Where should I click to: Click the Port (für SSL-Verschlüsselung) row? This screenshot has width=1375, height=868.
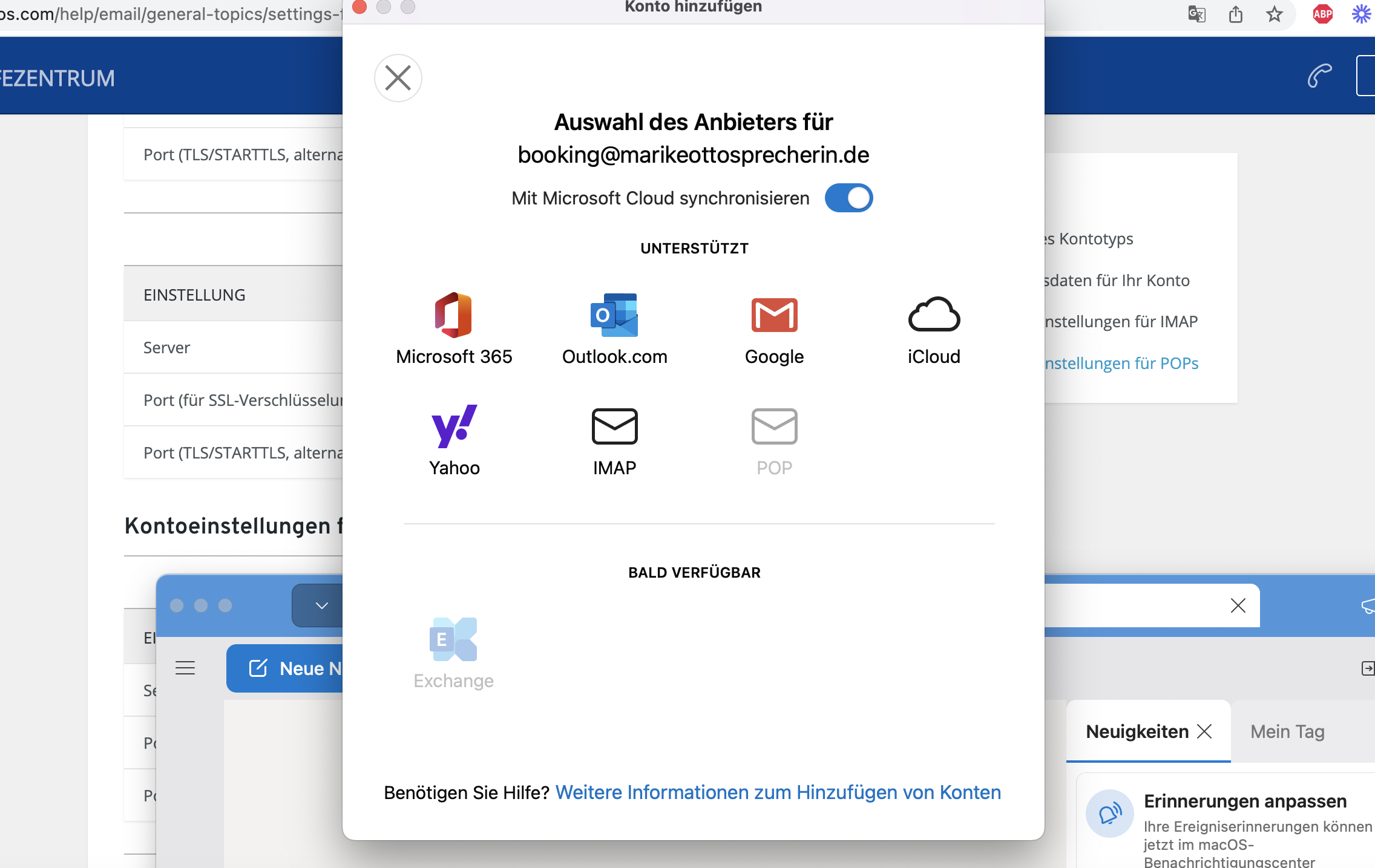click(x=234, y=400)
